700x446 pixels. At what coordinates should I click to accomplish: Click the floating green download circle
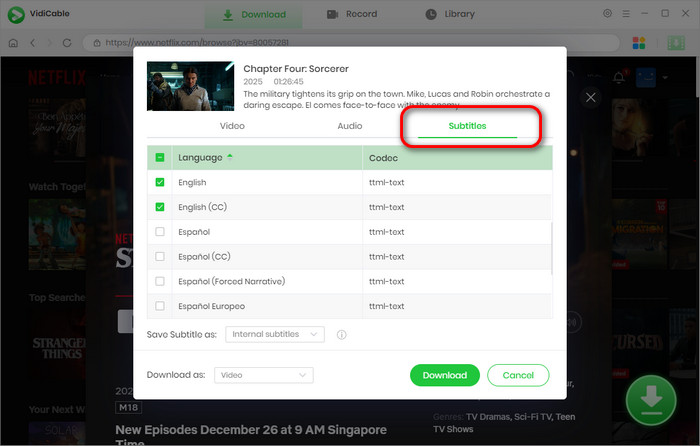coord(651,400)
